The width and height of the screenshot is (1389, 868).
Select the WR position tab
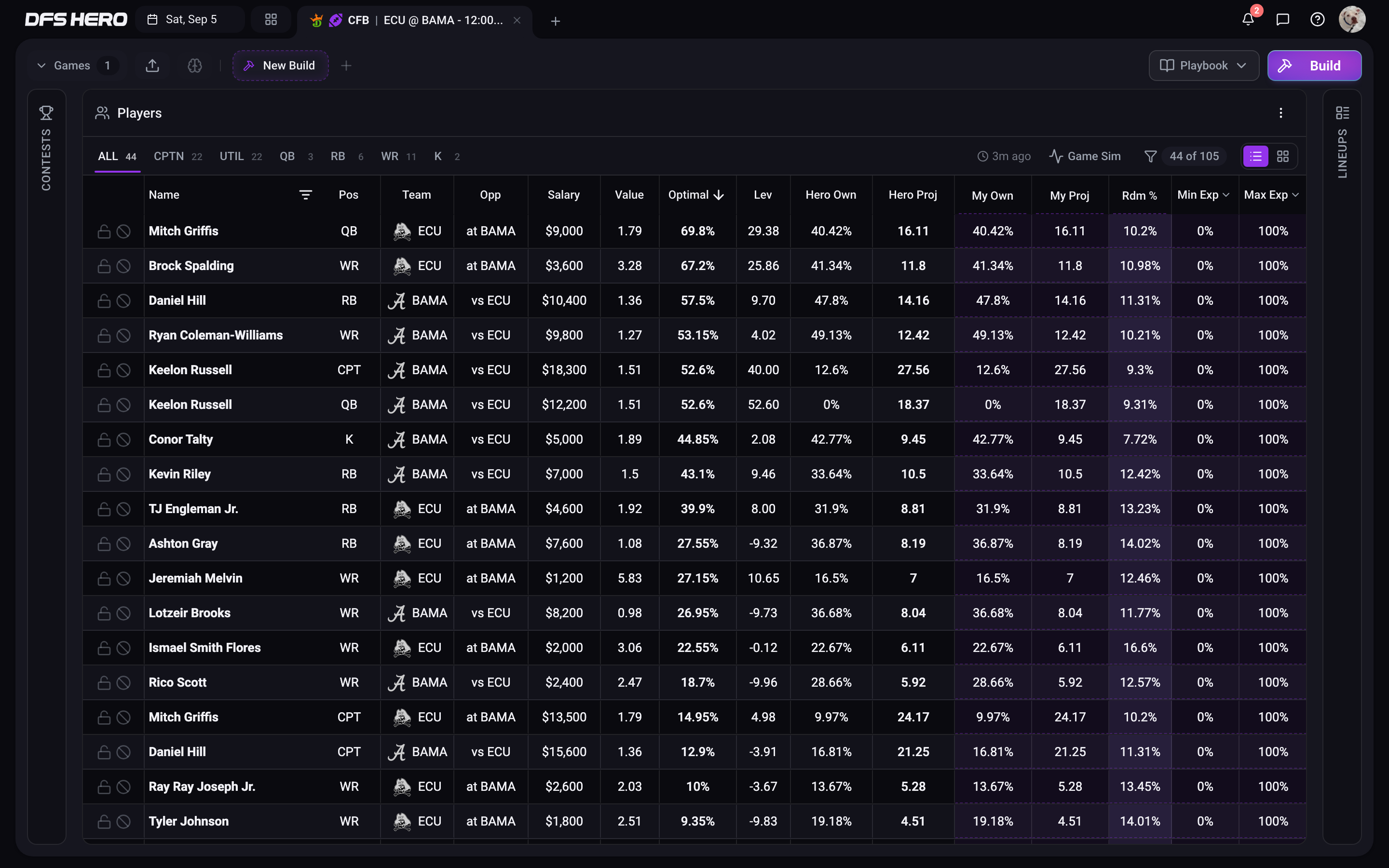point(398,156)
